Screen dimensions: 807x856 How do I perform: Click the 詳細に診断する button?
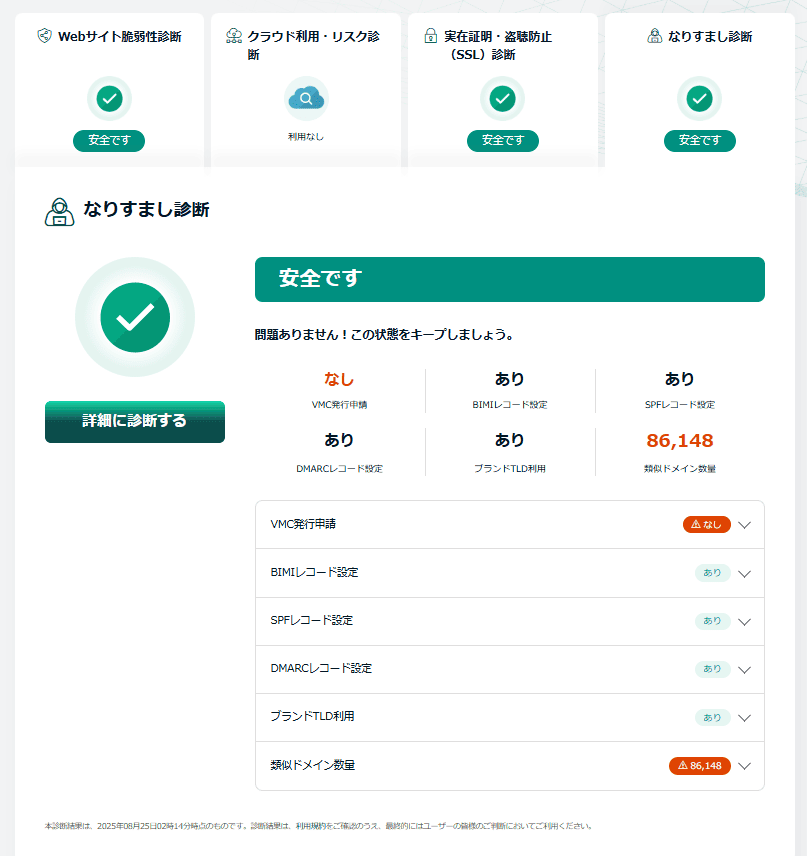(135, 421)
